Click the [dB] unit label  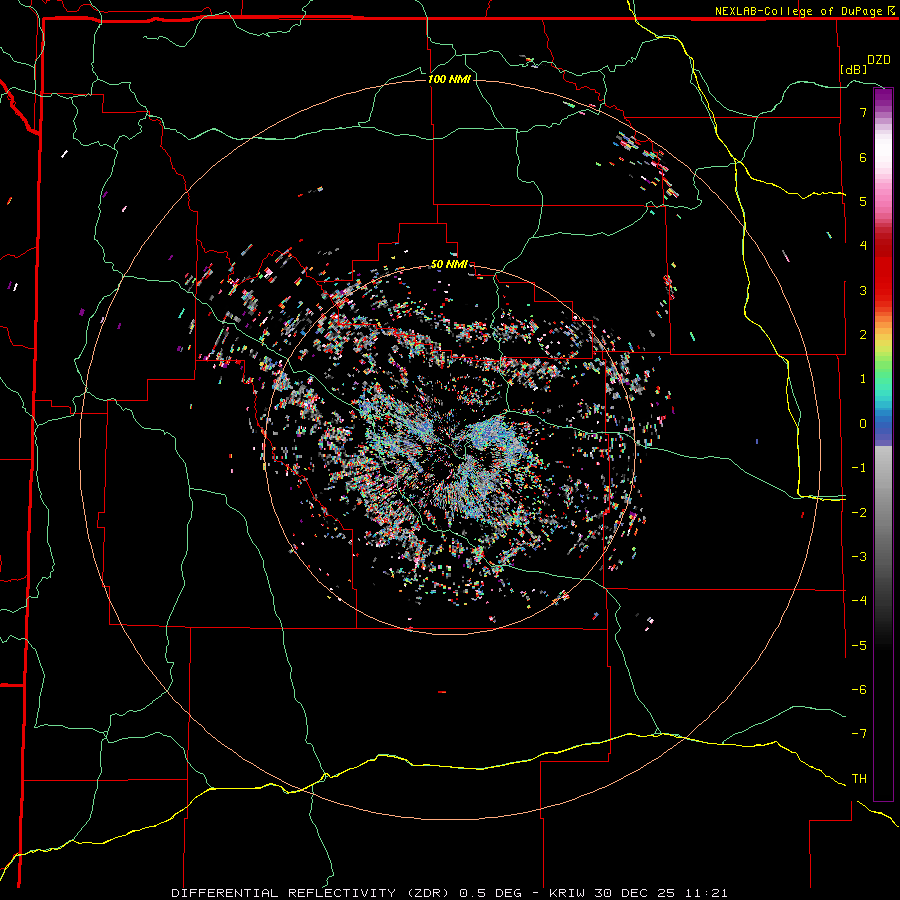tap(854, 69)
